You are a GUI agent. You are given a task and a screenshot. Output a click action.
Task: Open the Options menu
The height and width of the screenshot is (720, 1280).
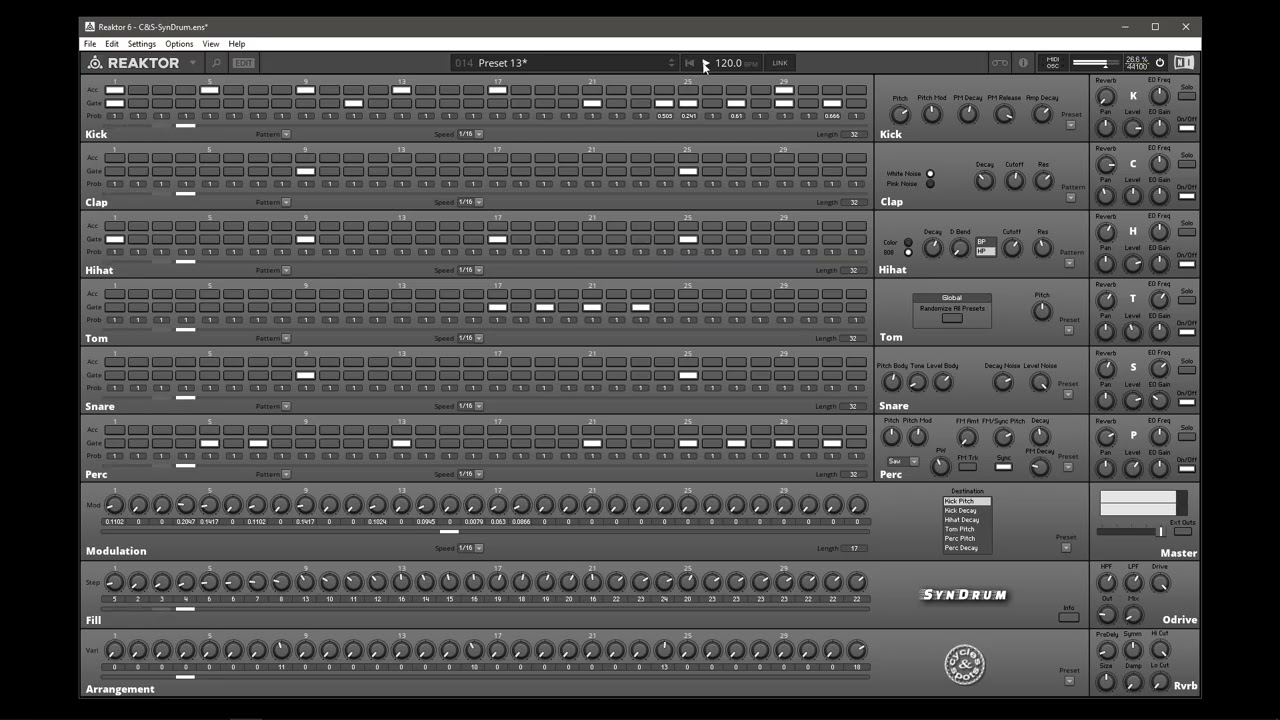[x=179, y=44]
